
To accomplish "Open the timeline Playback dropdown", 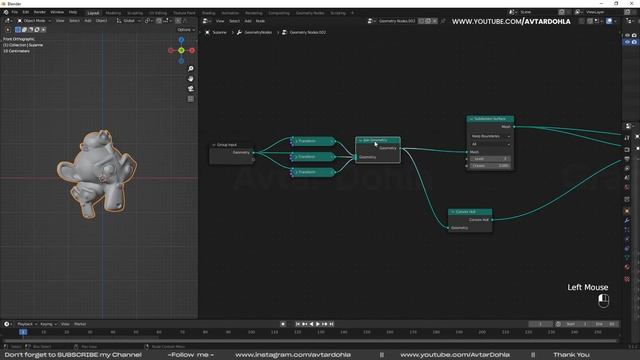I will pyautogui.click(x=27, y=324).
